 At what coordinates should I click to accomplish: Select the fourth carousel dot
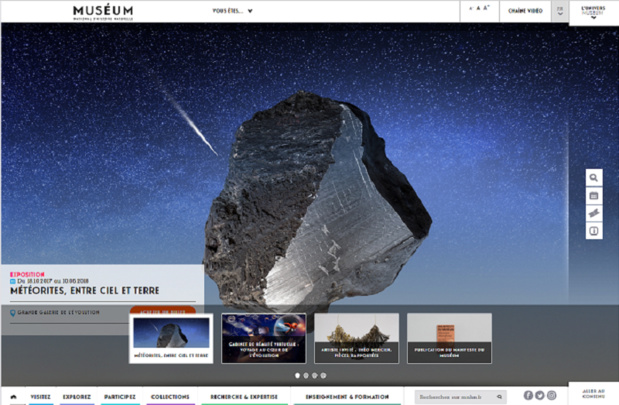(324, 376)
